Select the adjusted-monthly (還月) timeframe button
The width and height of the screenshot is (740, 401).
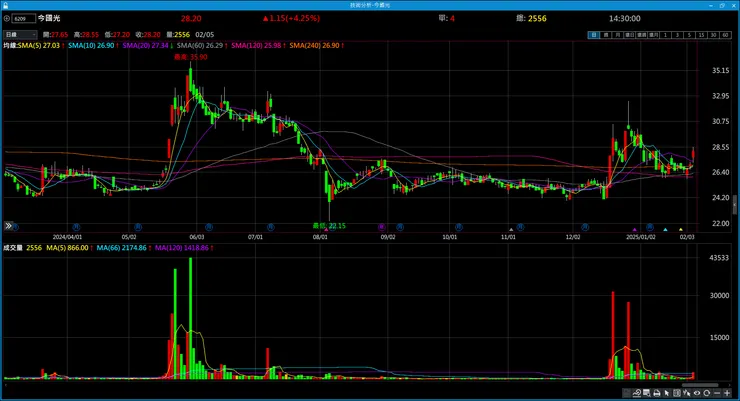click(654, 35)
